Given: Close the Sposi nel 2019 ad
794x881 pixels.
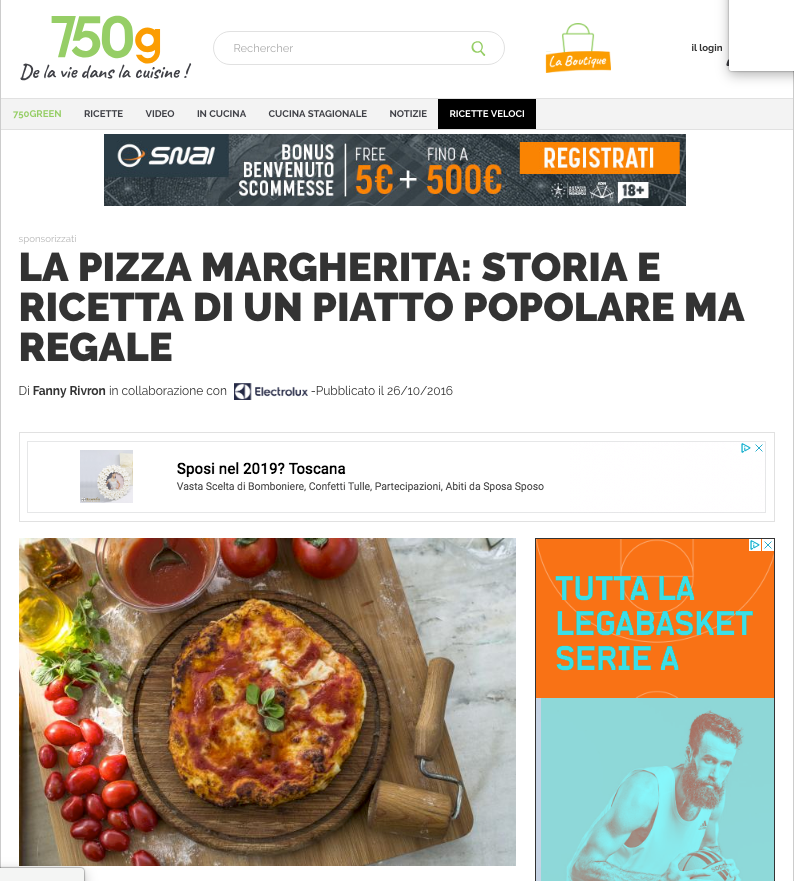Looking at the screenshot, I should coord(759,448).
